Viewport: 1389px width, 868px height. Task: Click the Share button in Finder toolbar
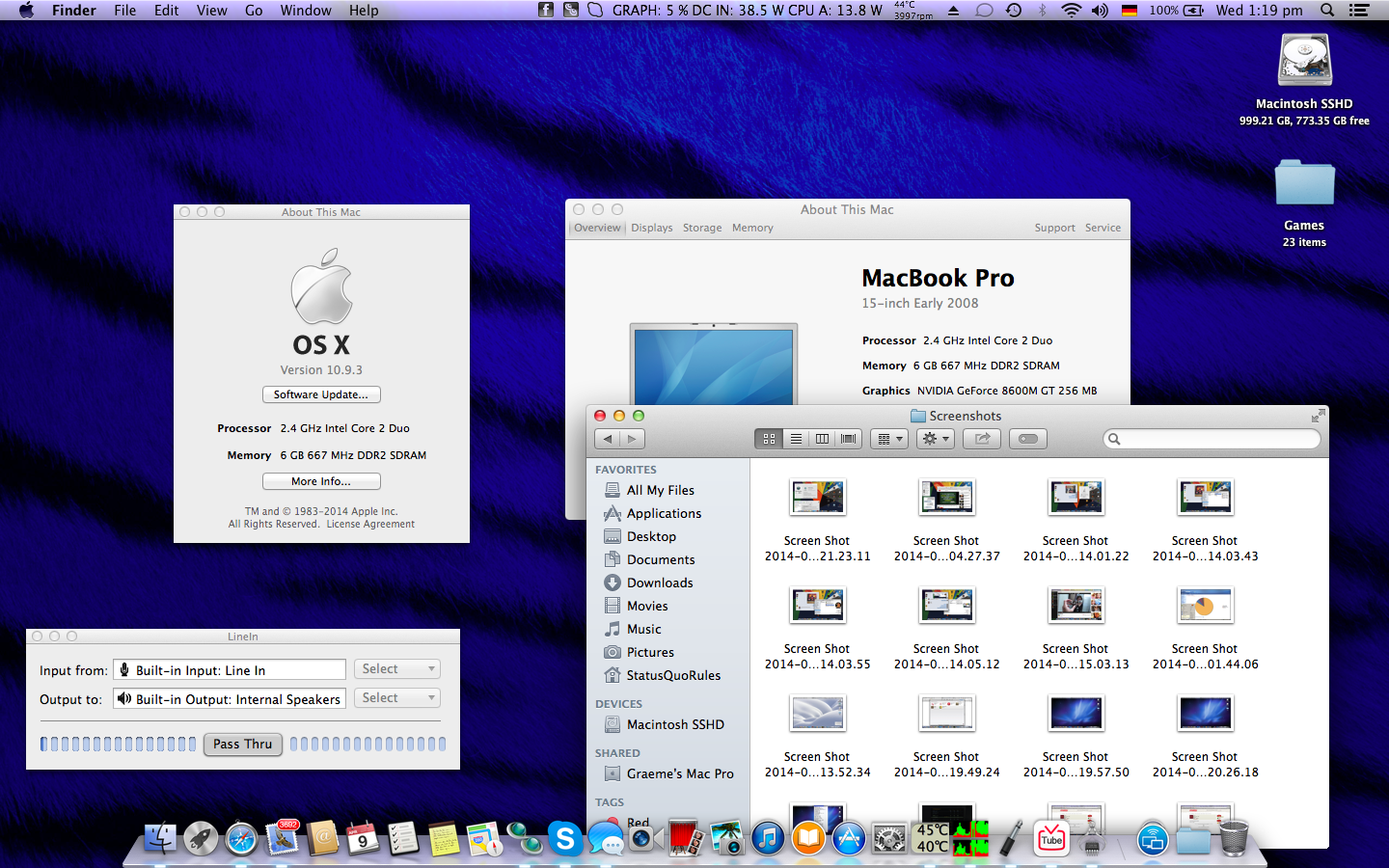click(x=982, y=439)
